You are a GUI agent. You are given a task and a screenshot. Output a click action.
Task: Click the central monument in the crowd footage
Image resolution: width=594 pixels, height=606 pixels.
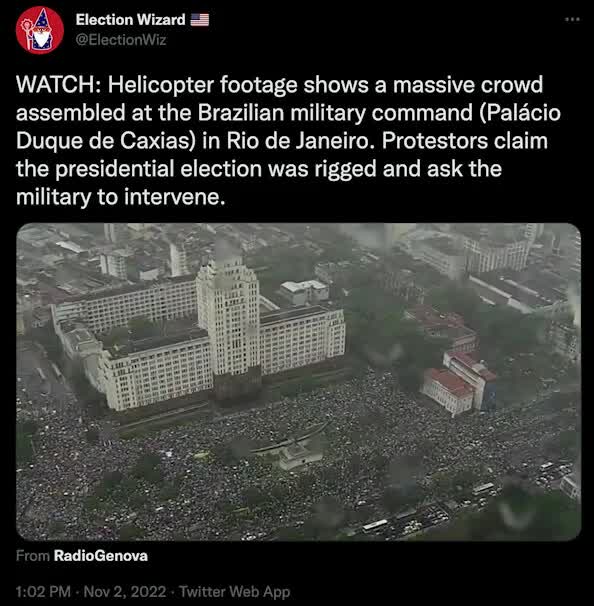pyautogui.click(x=300, y=456)
